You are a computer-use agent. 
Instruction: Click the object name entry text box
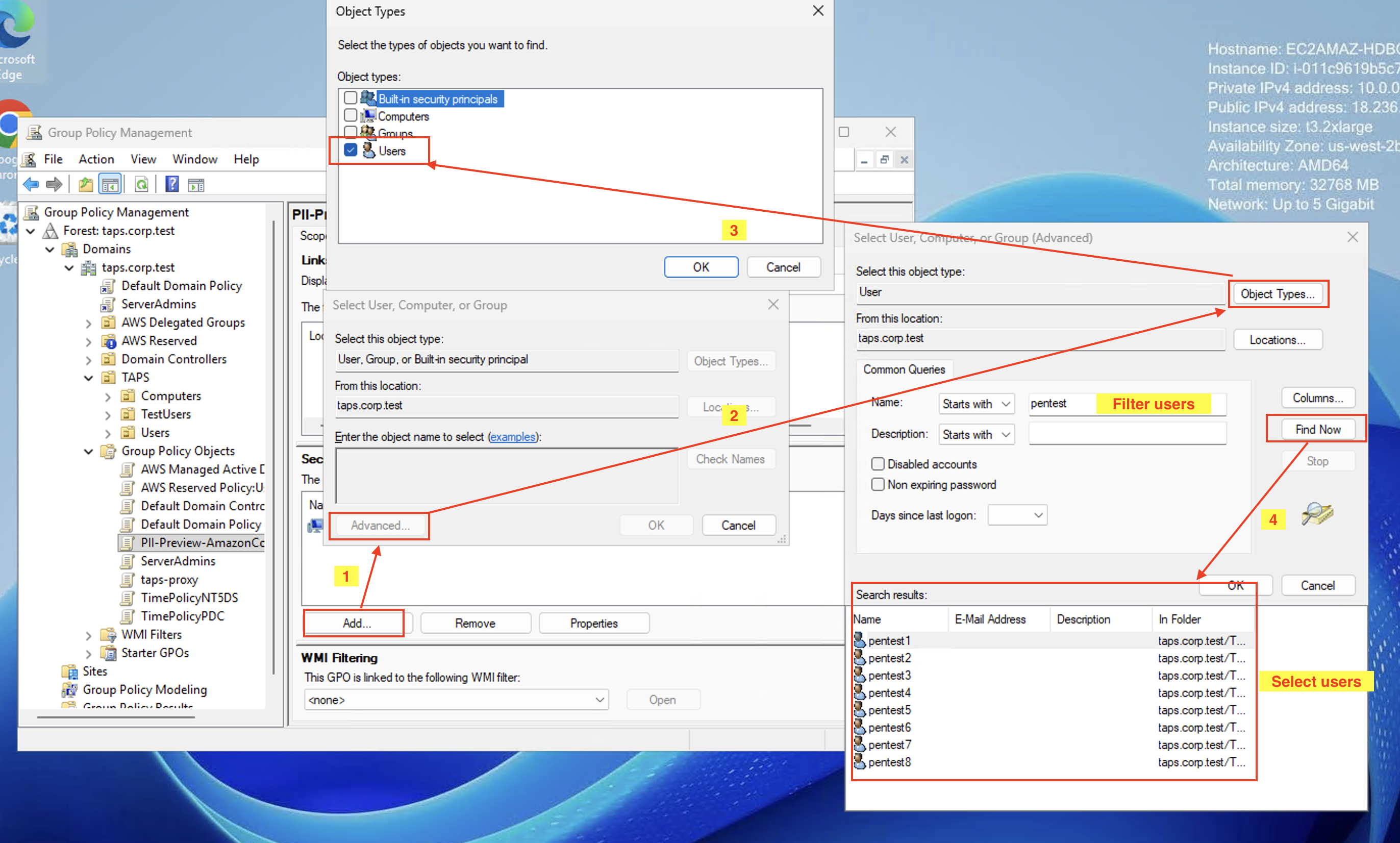point(507,476)
